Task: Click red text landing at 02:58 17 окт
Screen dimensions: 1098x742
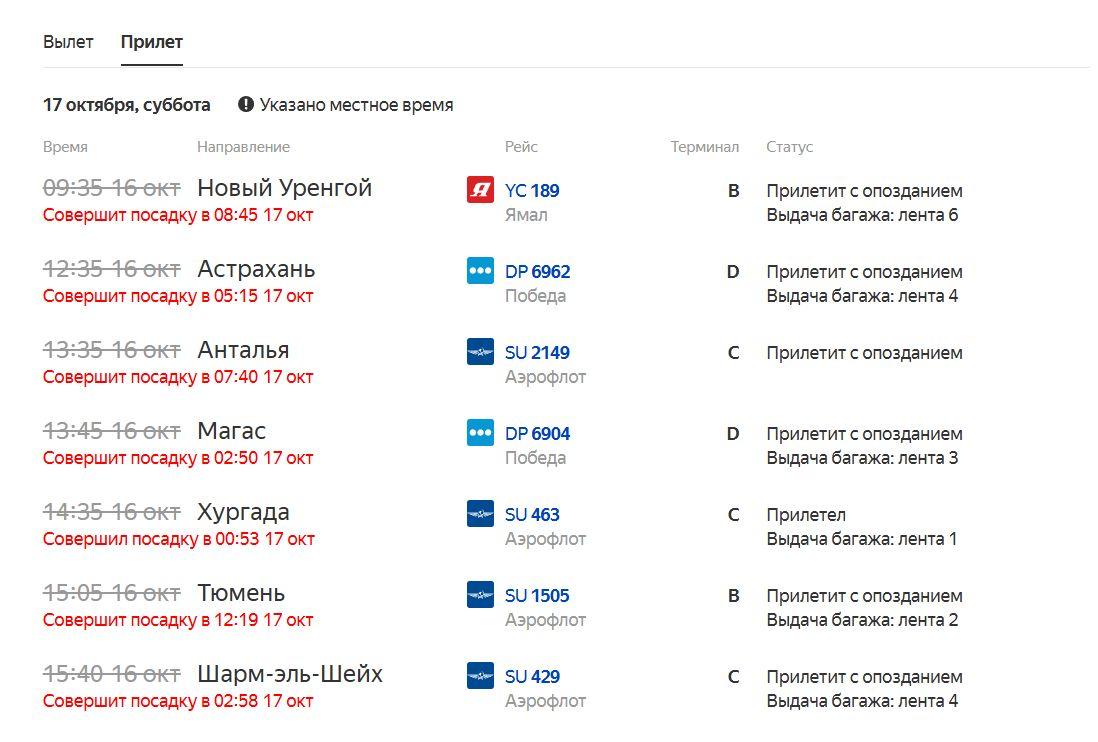Action: 178,701
